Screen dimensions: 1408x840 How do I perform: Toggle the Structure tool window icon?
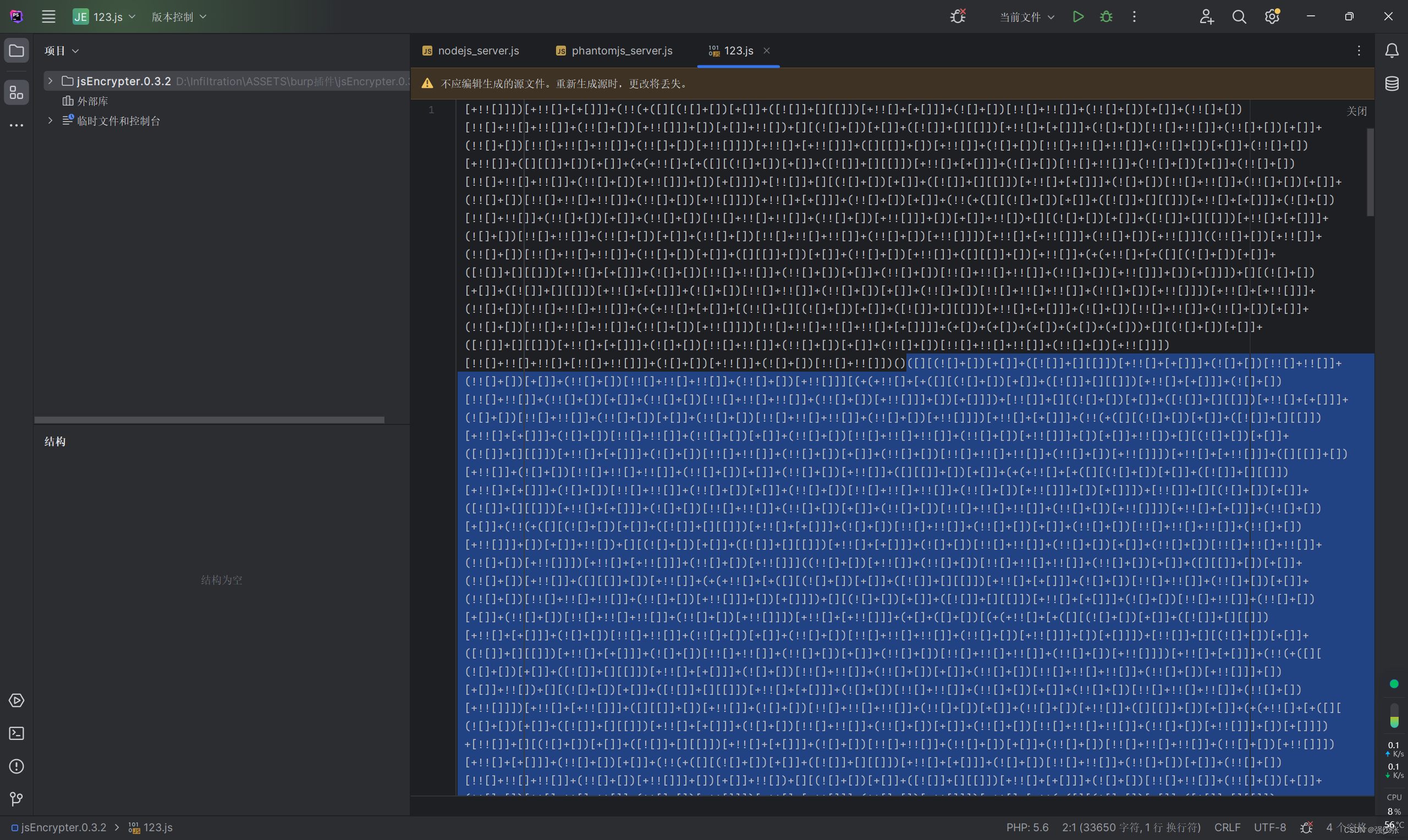[16, 92]
